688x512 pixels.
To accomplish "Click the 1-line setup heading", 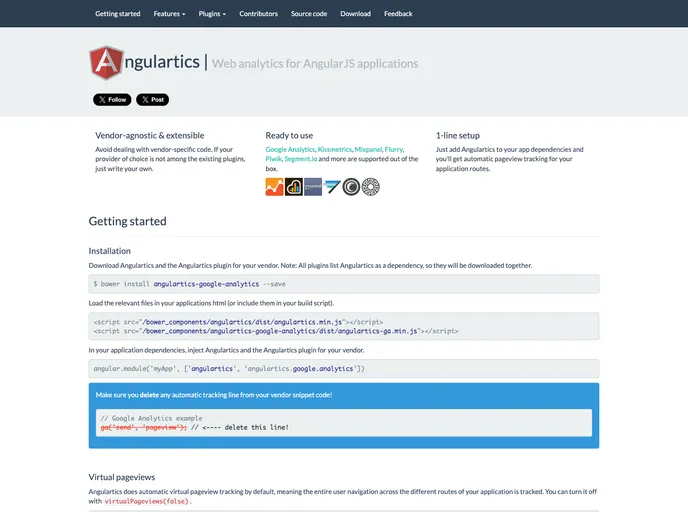I will (458, 135).
